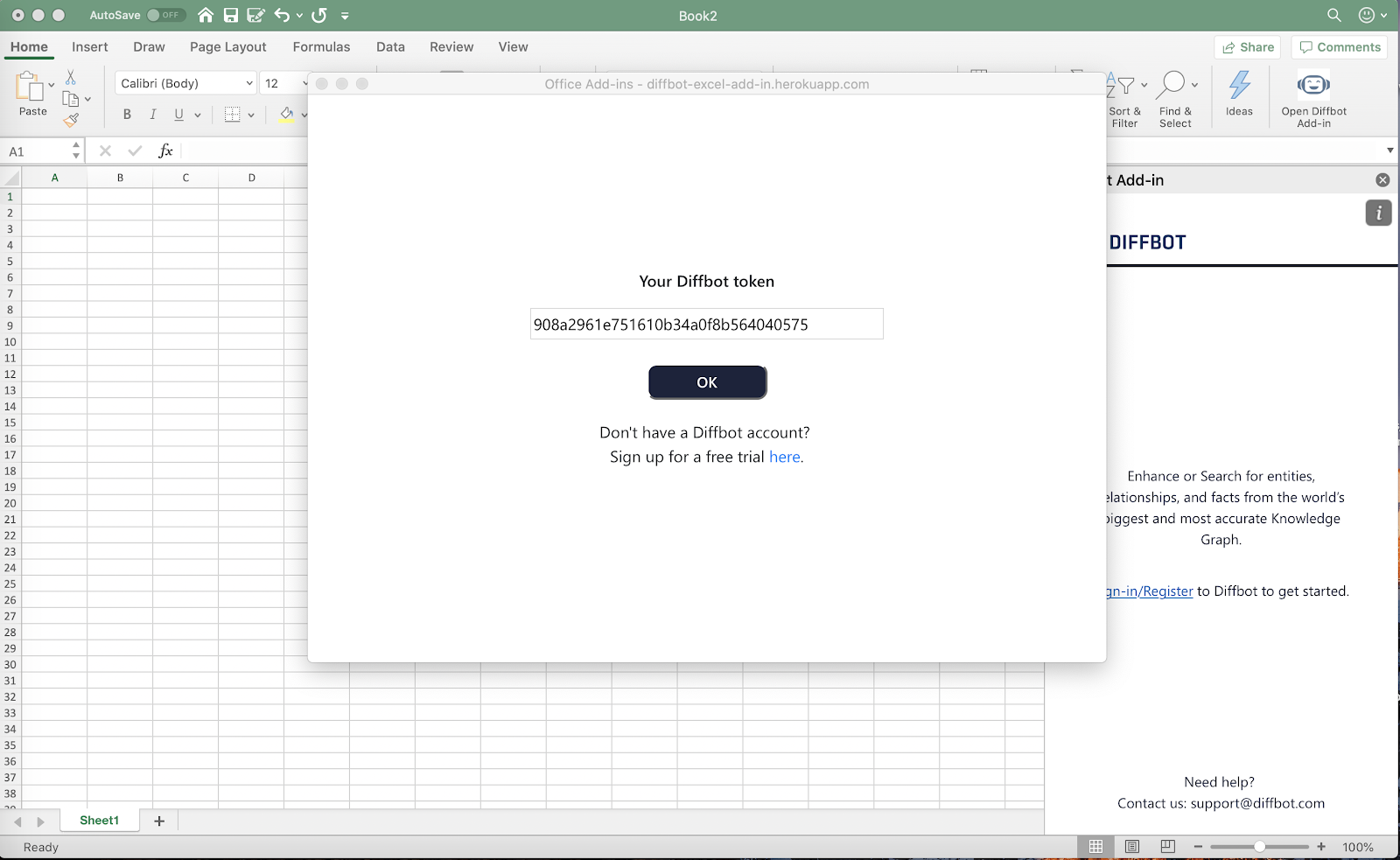Expand the Underline style arrow
The image size is (1400, 860).
point(198,115)
